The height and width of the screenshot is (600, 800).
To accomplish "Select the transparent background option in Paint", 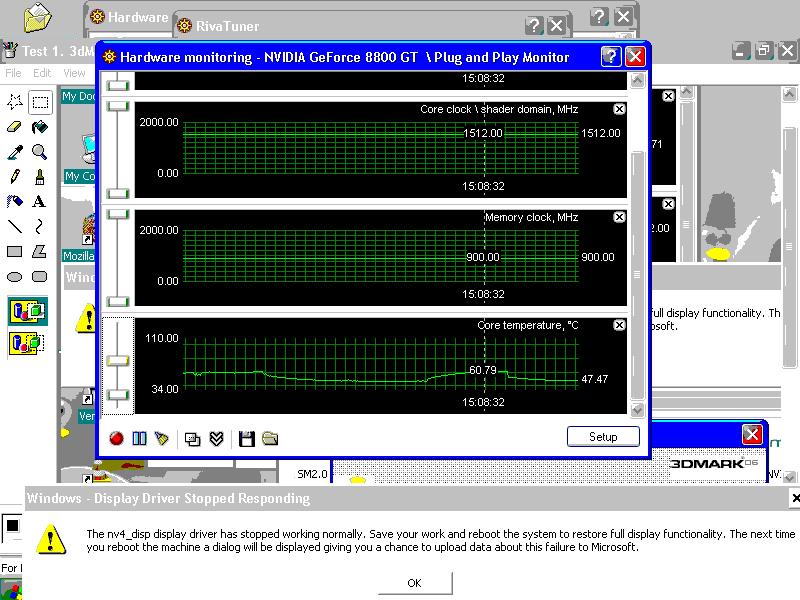I will [x=28, y=342].
